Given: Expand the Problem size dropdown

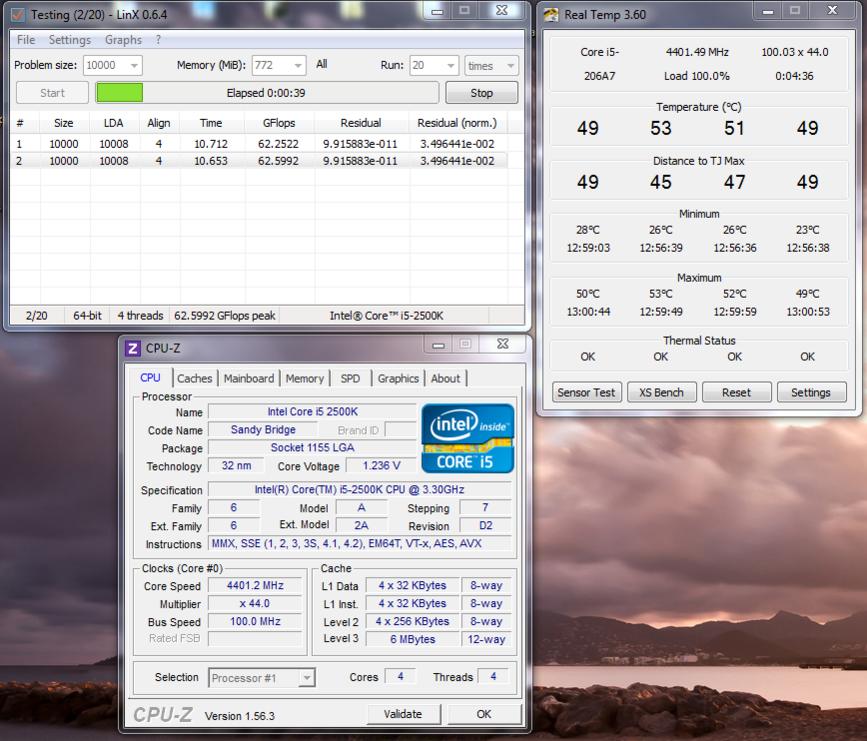Looking at the screenshot, I should tap(134, 65).
